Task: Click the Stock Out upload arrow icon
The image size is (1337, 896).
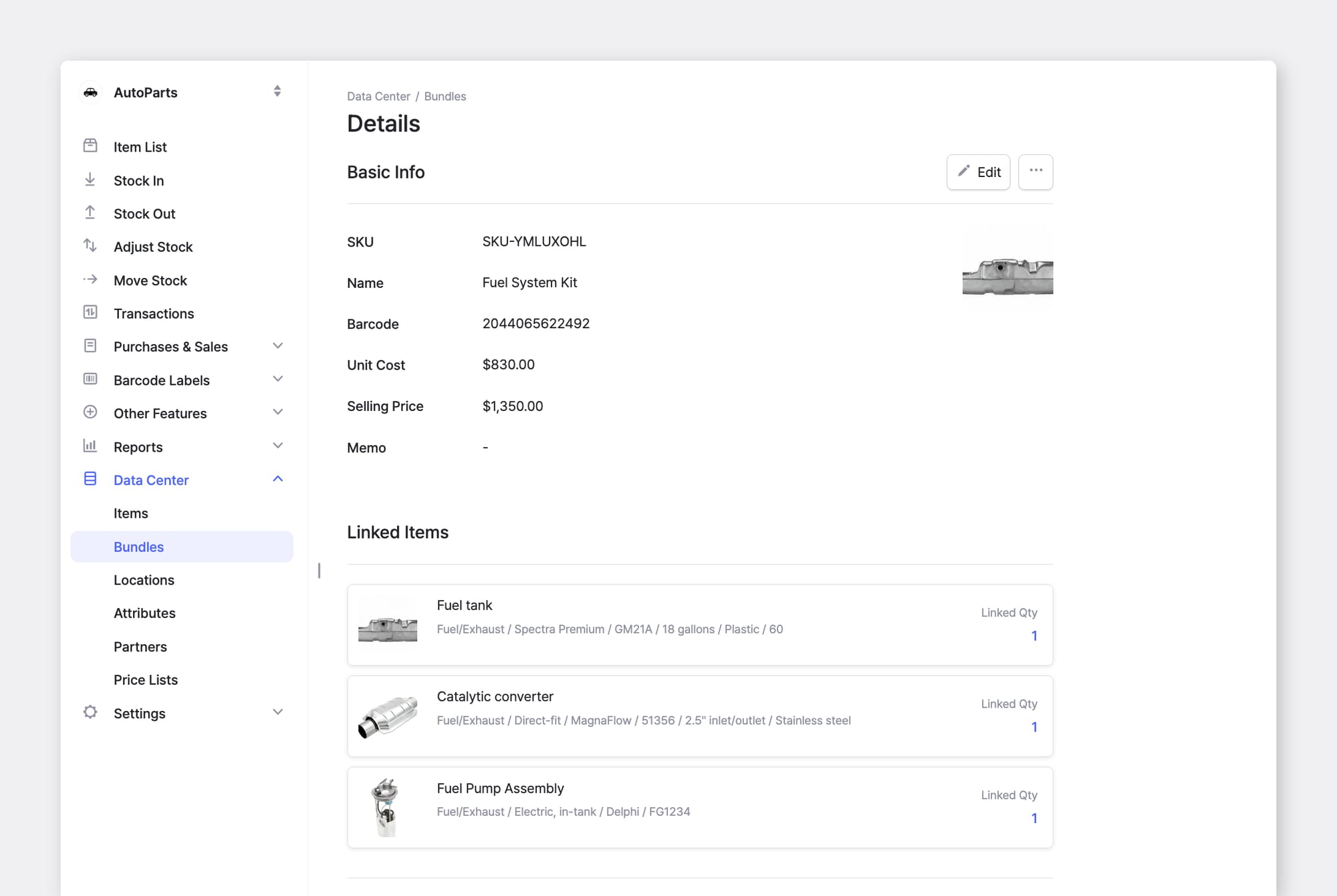Action: (x=90, y=212)
